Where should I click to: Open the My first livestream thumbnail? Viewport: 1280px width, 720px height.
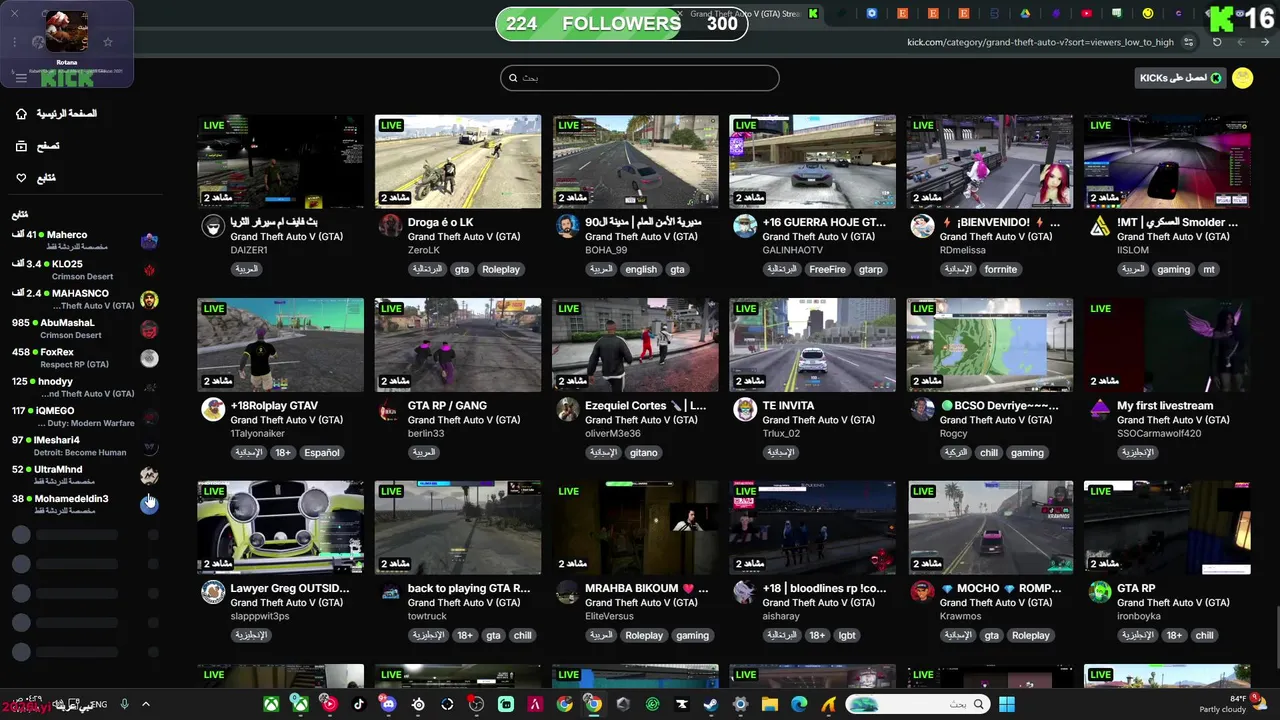pyautogui.click(x=1167, y=344)
